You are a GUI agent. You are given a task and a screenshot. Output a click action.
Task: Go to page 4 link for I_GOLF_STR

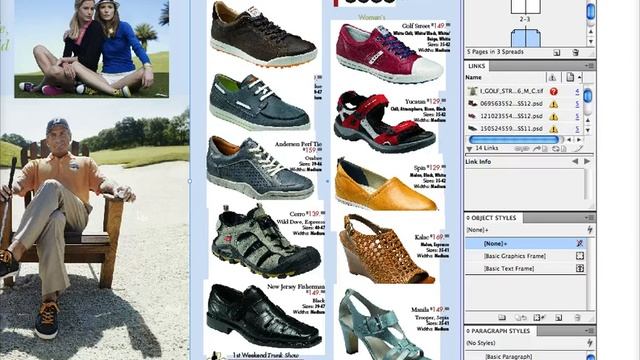click(x=577, y=91)
